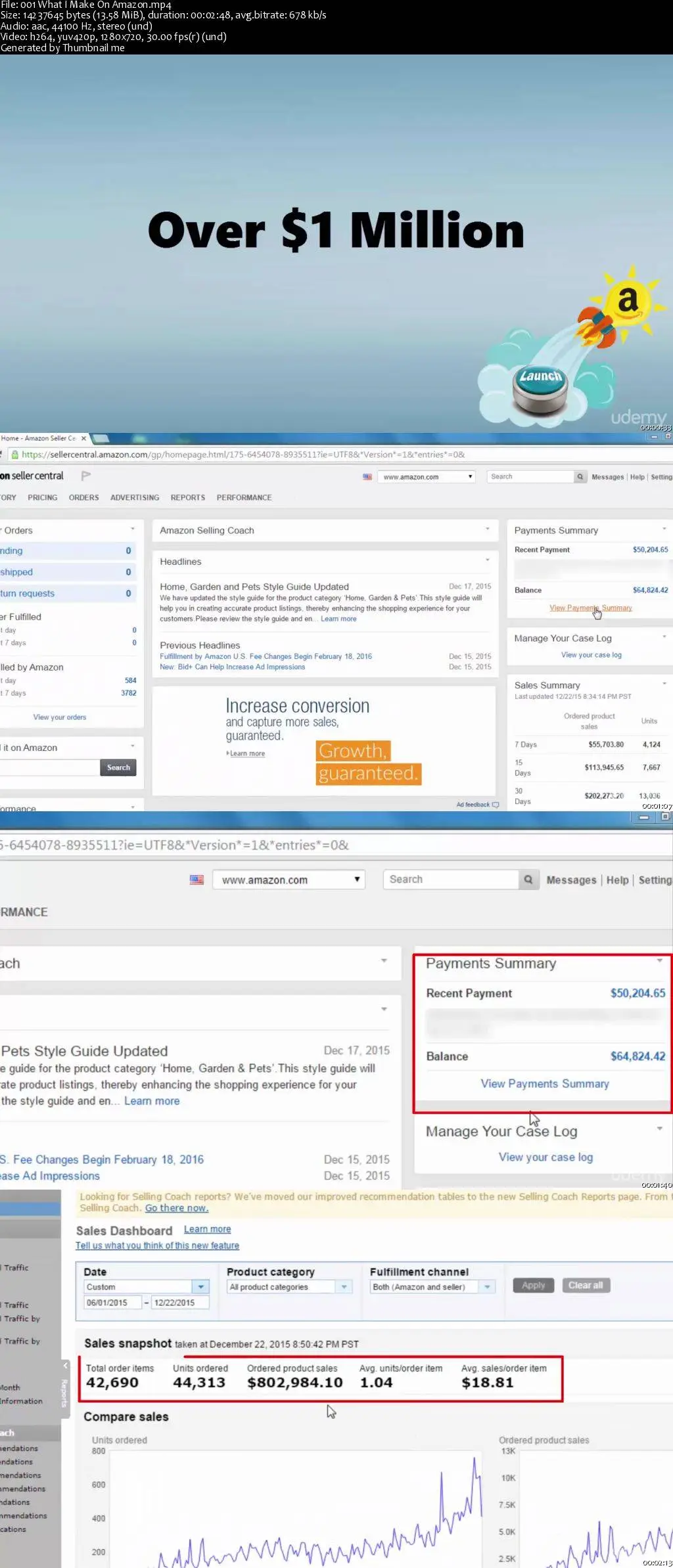Screen dimensions: 673x1568
Task: Open the 'View your orders' link
Action: click(60, 717)
